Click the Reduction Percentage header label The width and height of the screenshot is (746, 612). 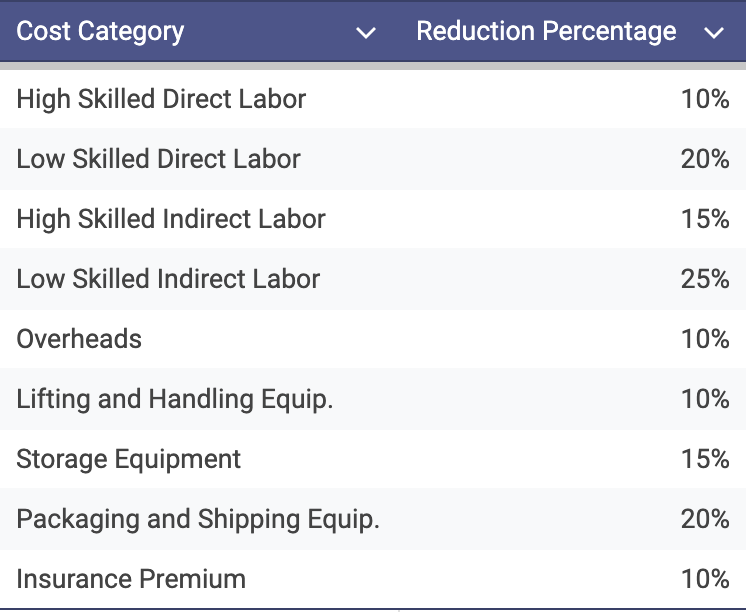coord(546,32)
